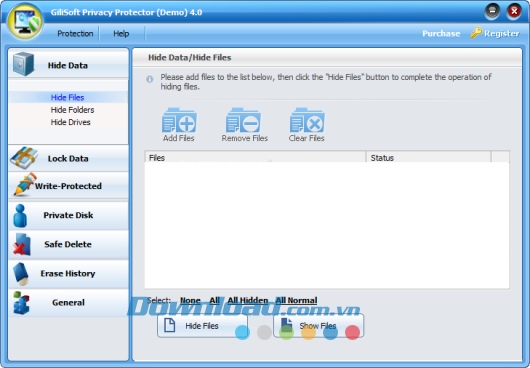Click the Erase History eraser icon
The image size is (530, 368).
click(x=21, y=274)
